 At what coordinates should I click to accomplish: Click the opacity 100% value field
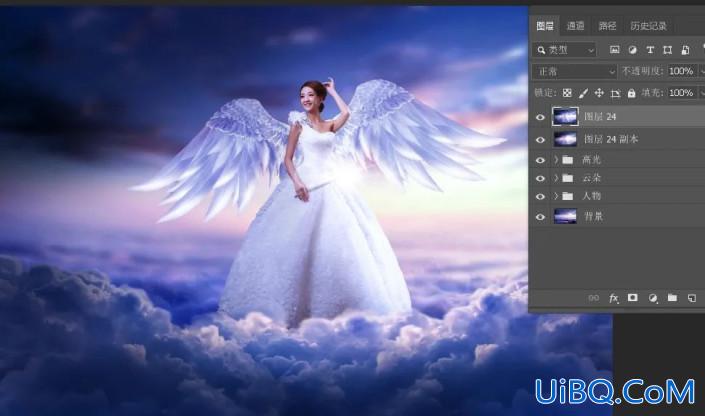[x=682, y=72]
